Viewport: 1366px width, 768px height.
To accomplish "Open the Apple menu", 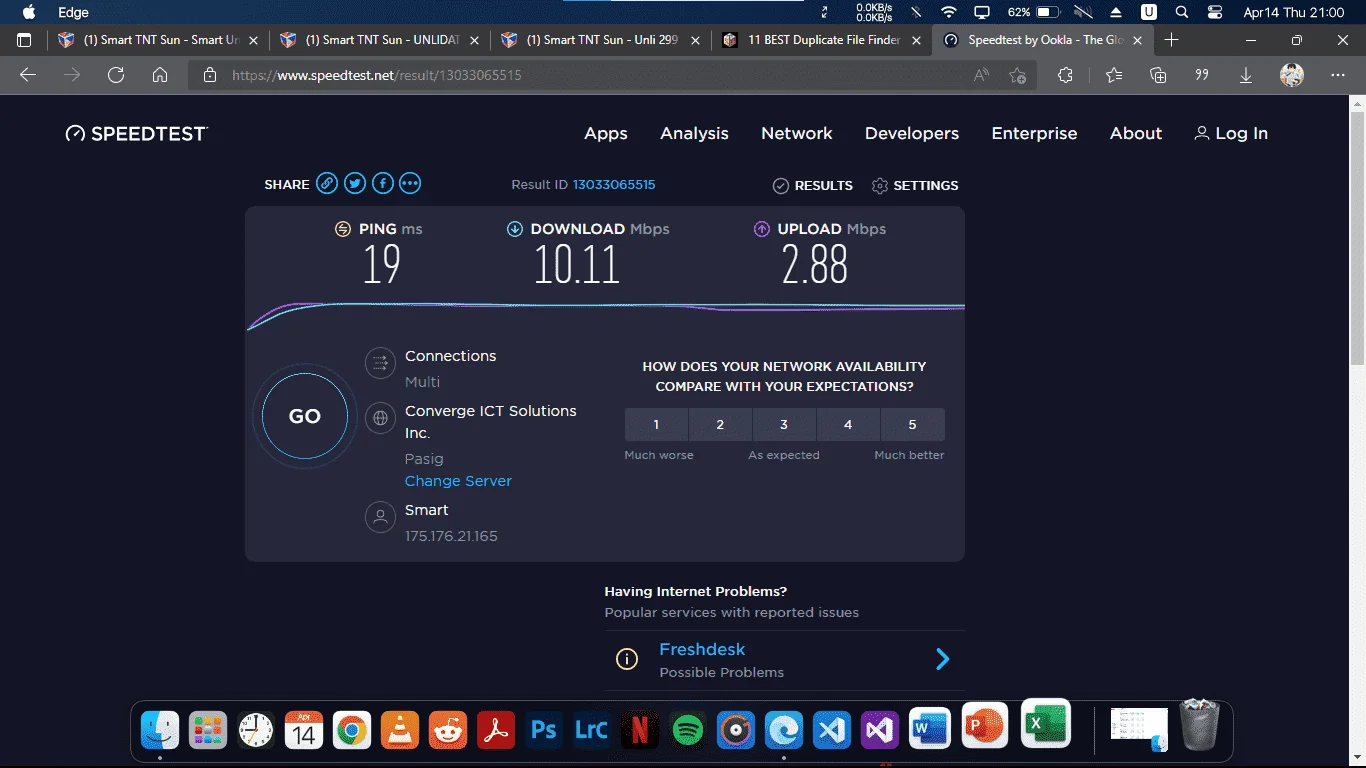I will point(29,12).
